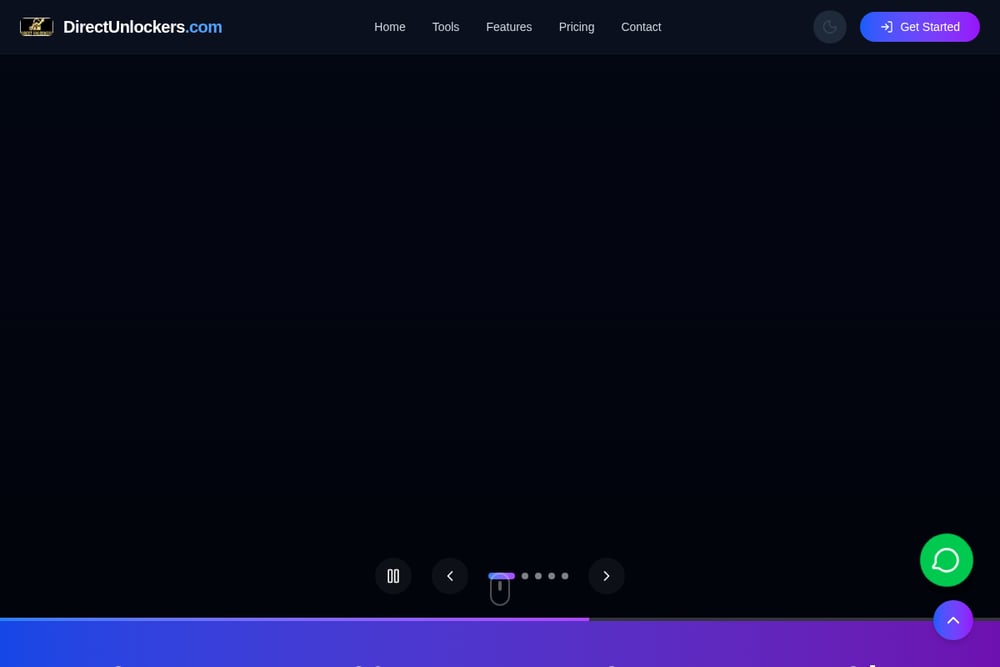Open the Home nav link
This screenshot has height=667, width=1000.
pos(390,27)
